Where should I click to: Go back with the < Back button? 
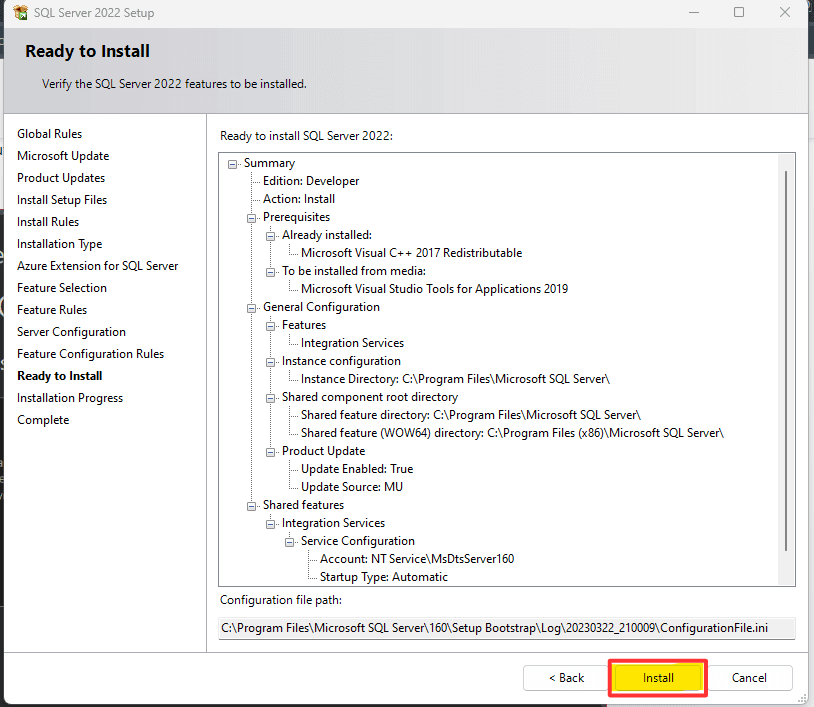[x=566, y=678]
